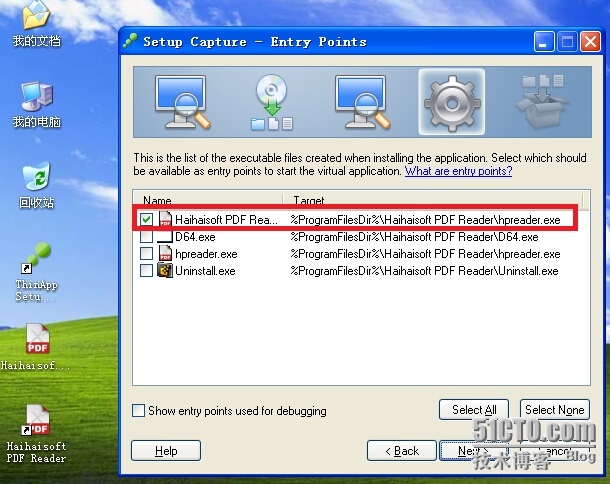
Task: Select the Uninstall.exe name text
Action: click(x=205, y=271)
